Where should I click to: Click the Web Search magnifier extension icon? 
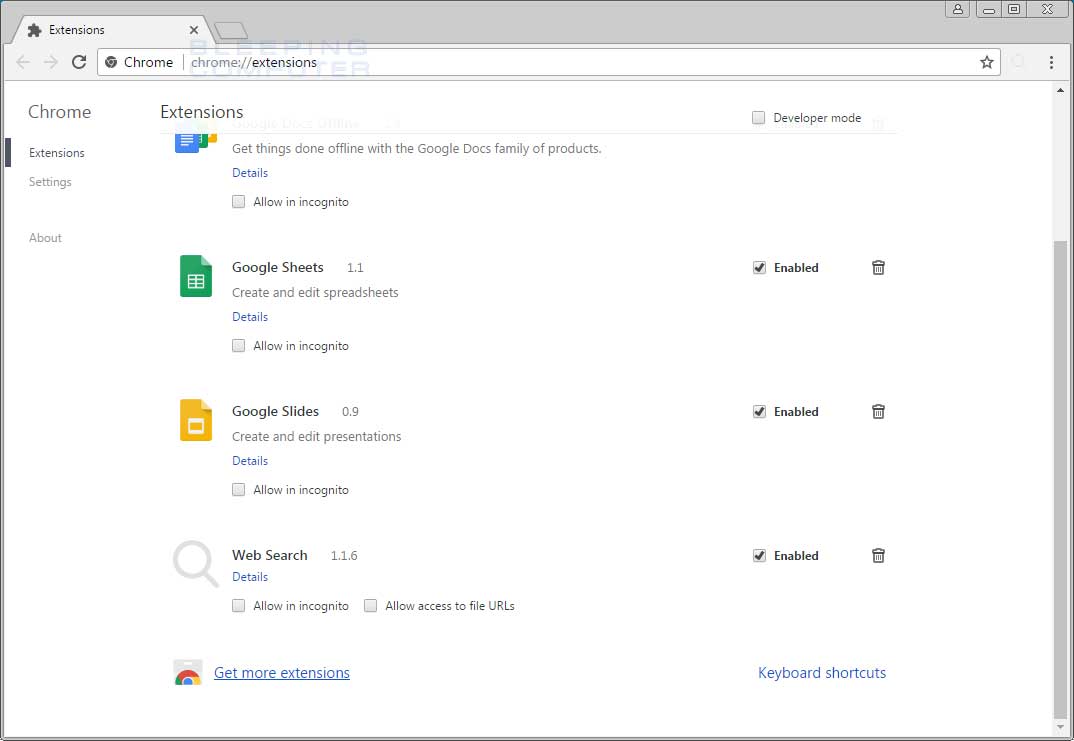(195, 564)
